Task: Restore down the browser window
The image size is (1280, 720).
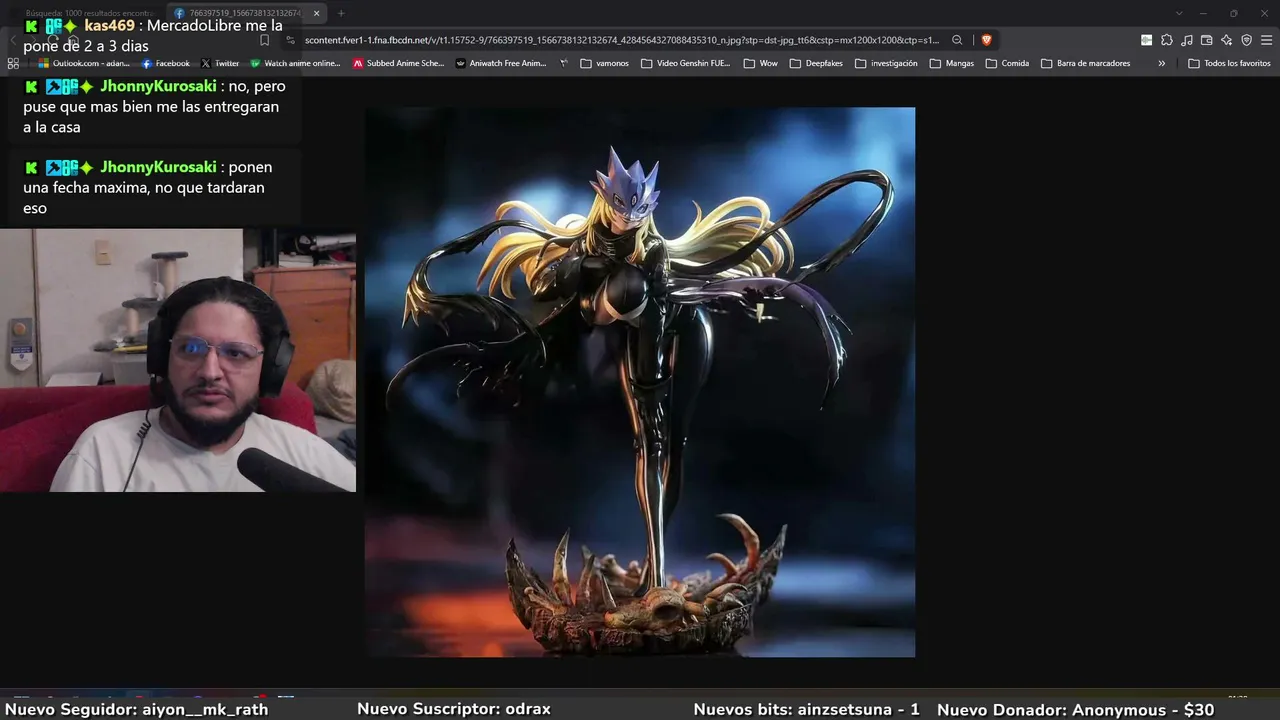Action: [x=1234, y=13]
